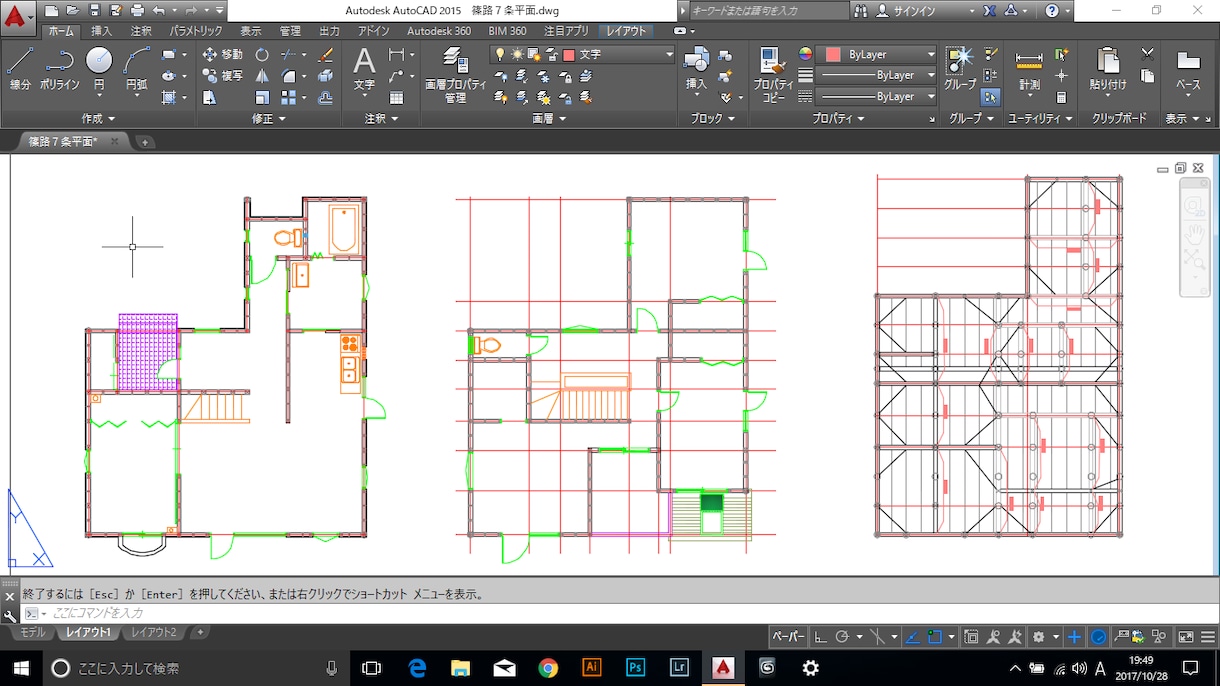Open the 挿入 ribbon tab

point(102,31)
